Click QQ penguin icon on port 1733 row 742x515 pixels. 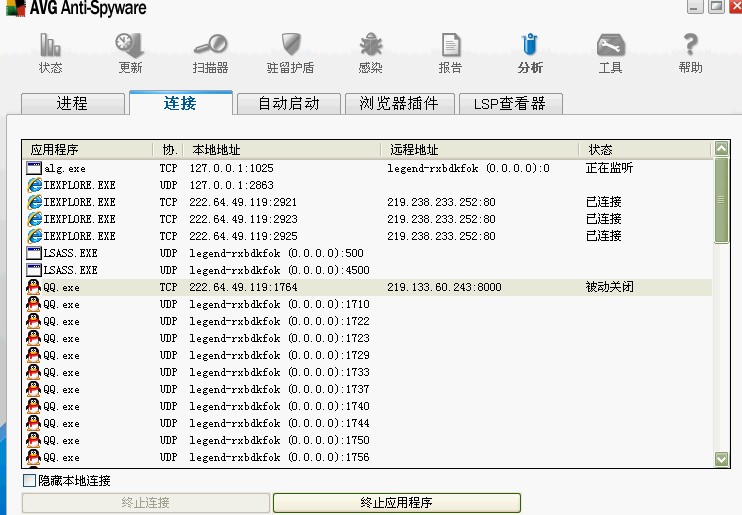pyautogui.click(x=33, y=372)
